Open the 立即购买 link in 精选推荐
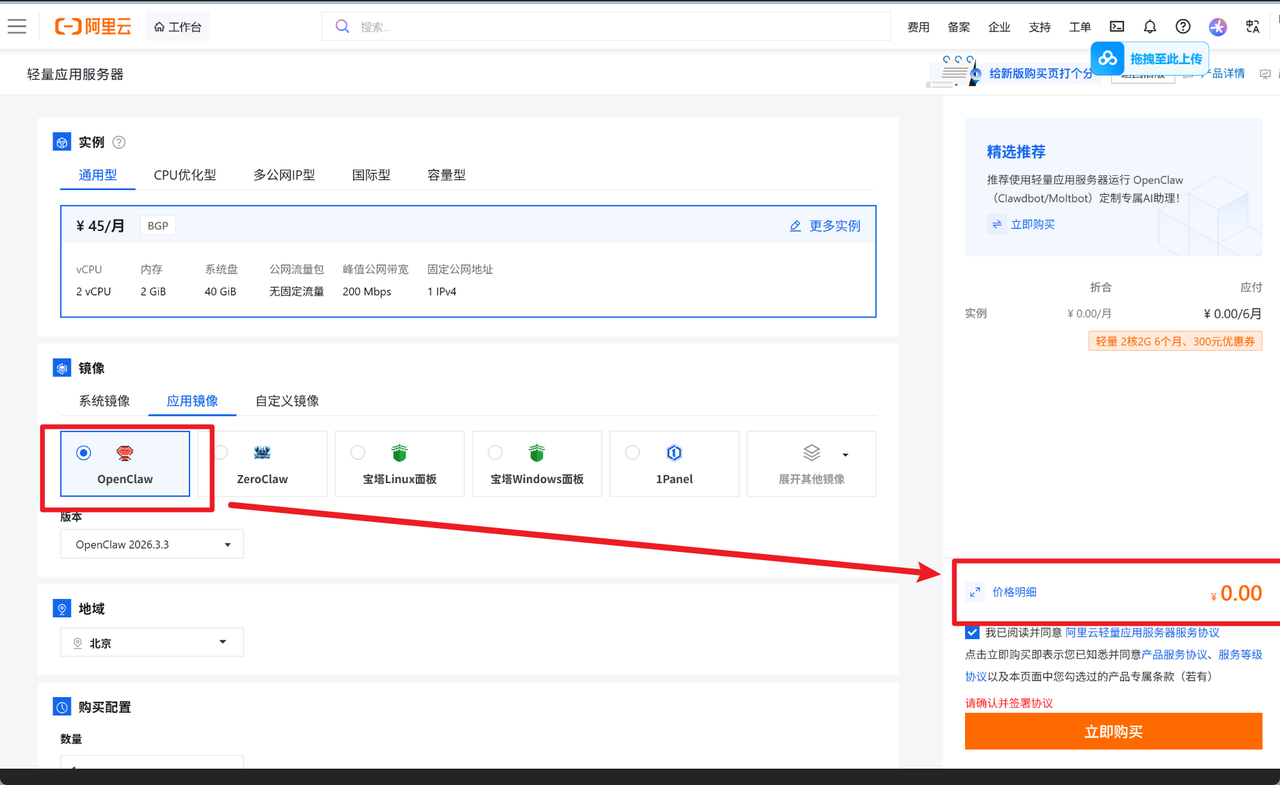 tap(1033, 224)
